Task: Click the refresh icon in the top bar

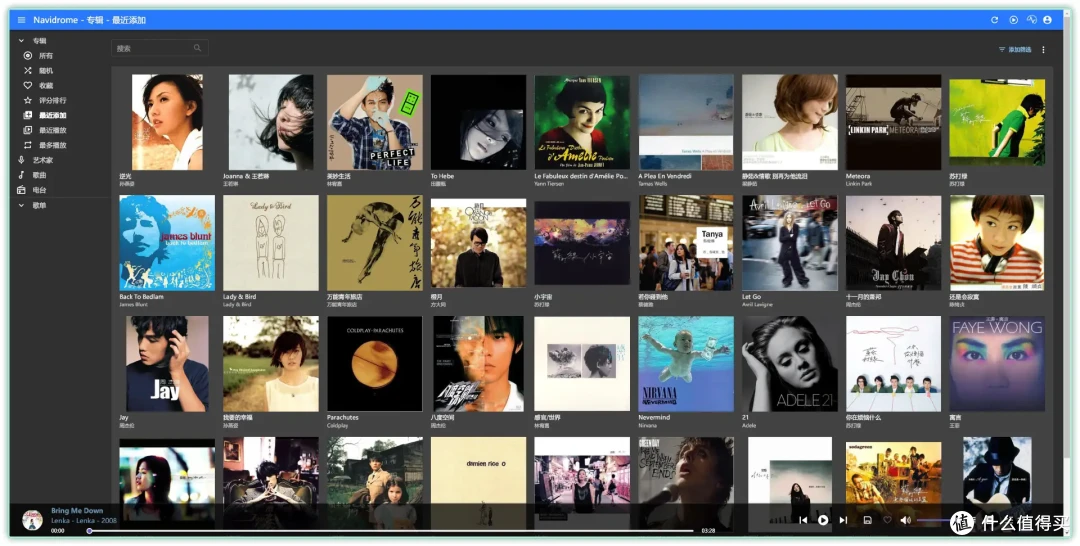Action: tap(995, 20)
